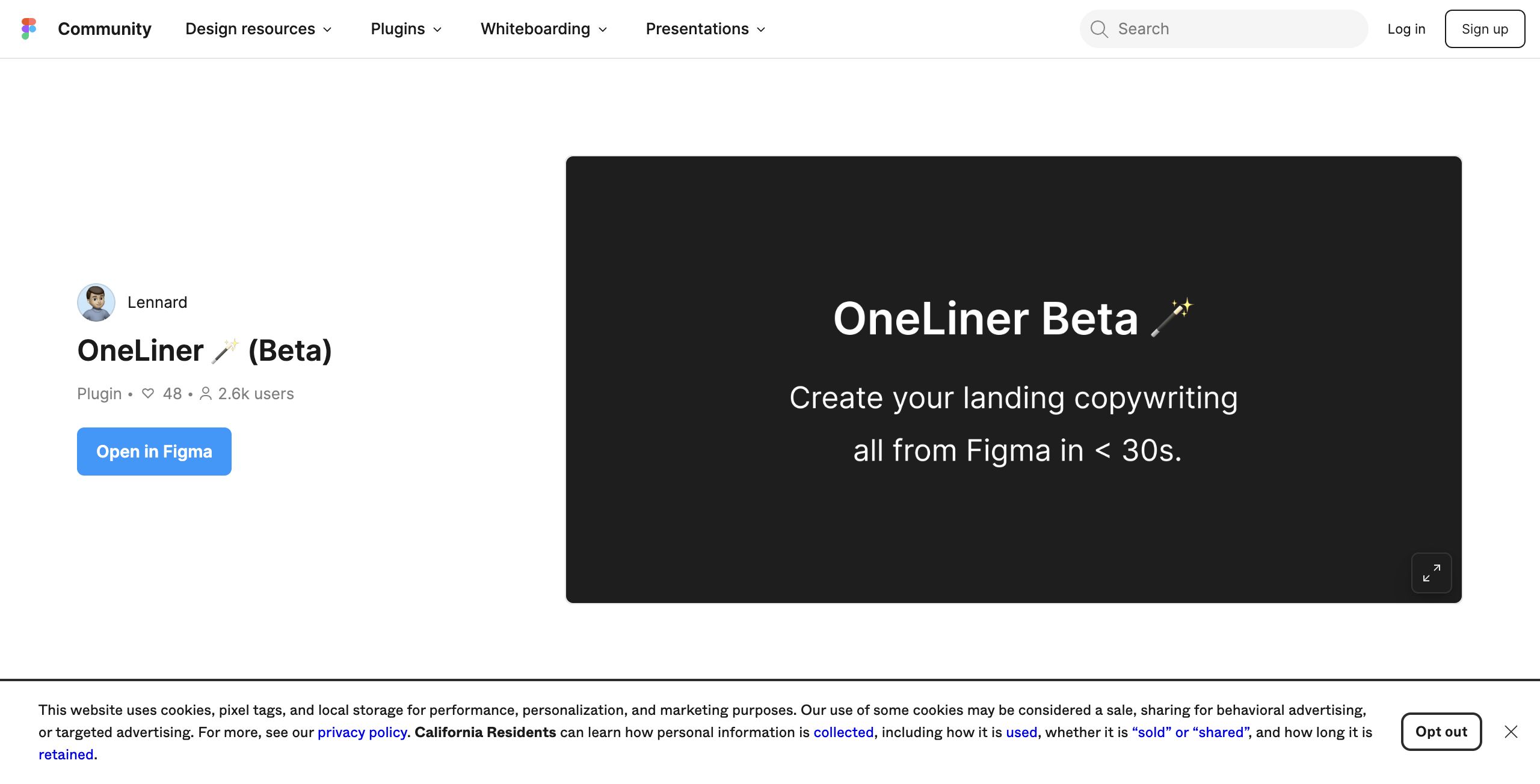
Task: Click Opt out of cookies
Action: point(1441,732)
